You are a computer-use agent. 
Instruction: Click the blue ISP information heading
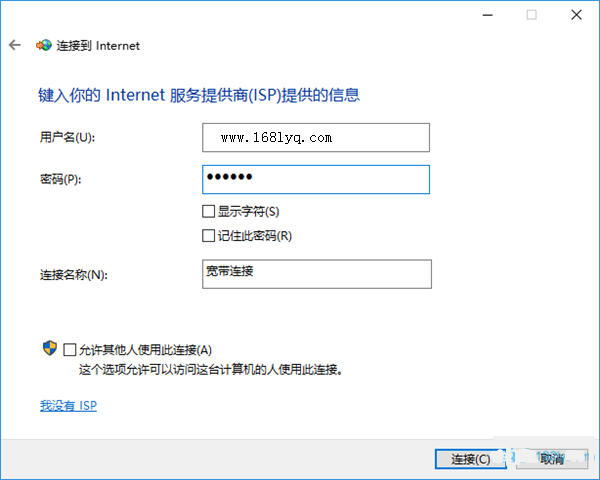199,95
